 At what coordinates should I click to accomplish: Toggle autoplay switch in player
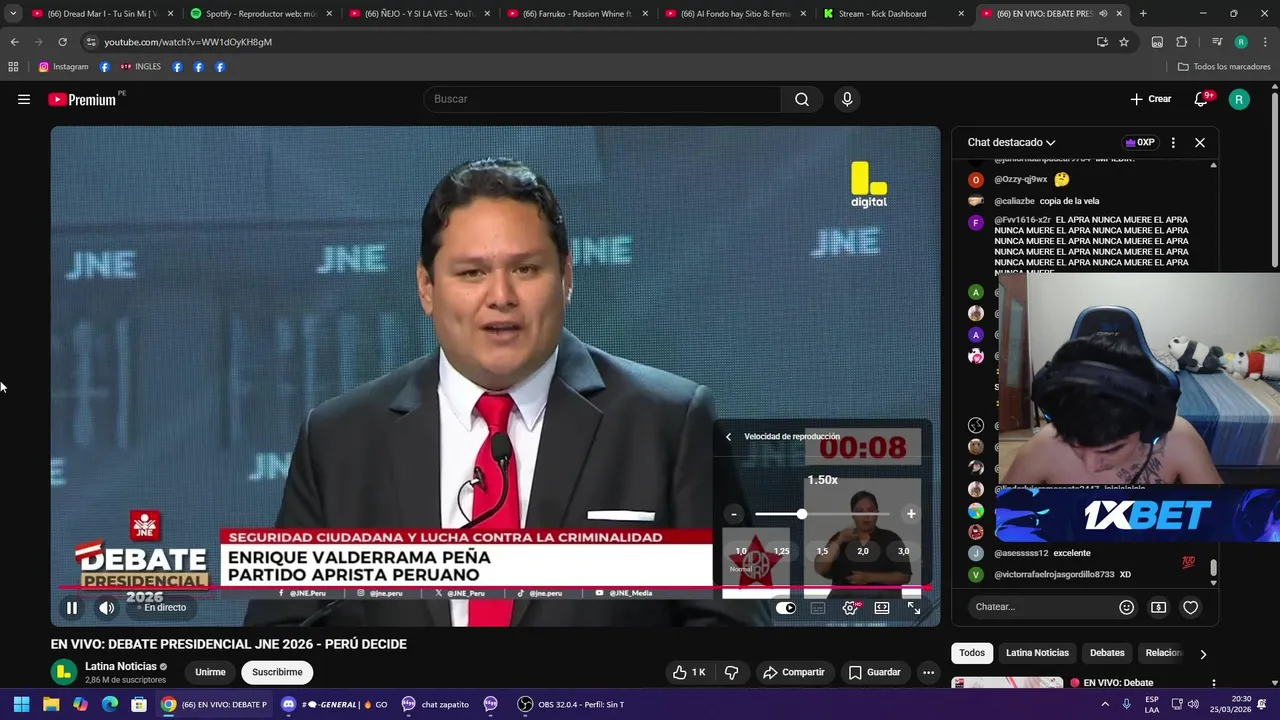[x=786, y=608]
